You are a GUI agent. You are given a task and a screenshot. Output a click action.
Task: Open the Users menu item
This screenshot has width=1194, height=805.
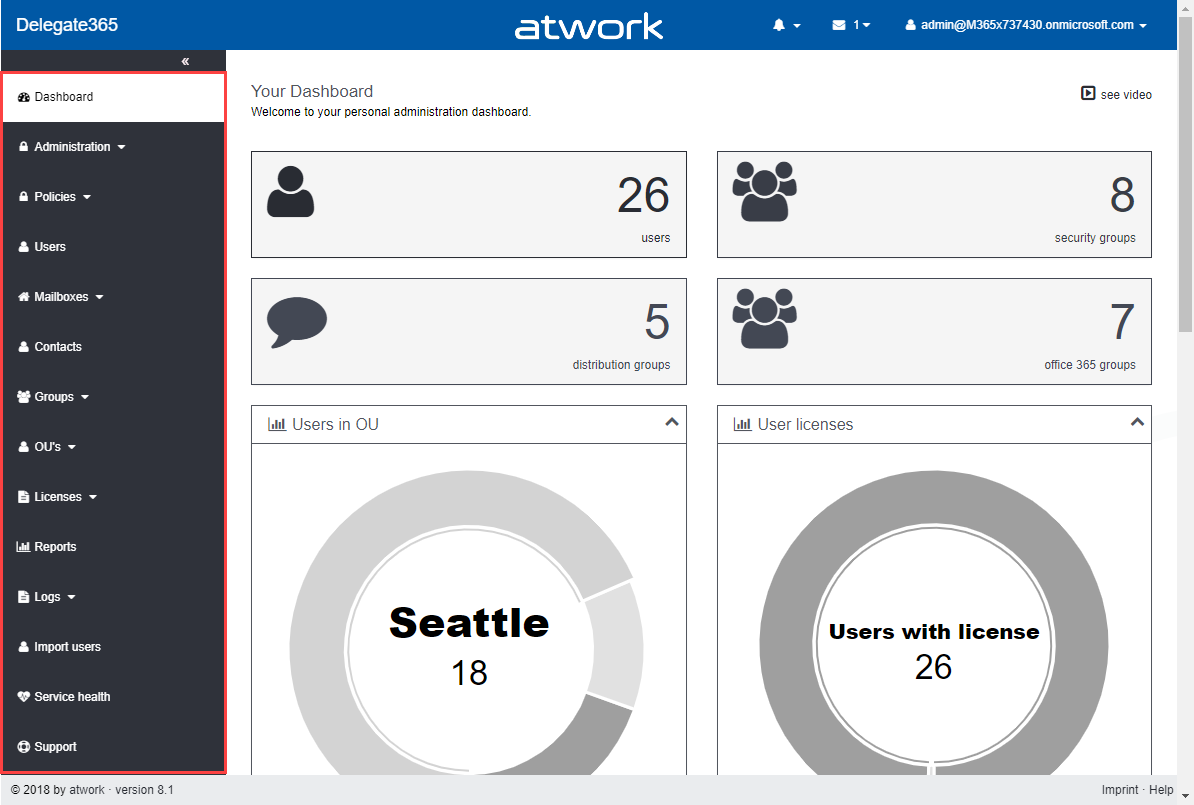113,247
